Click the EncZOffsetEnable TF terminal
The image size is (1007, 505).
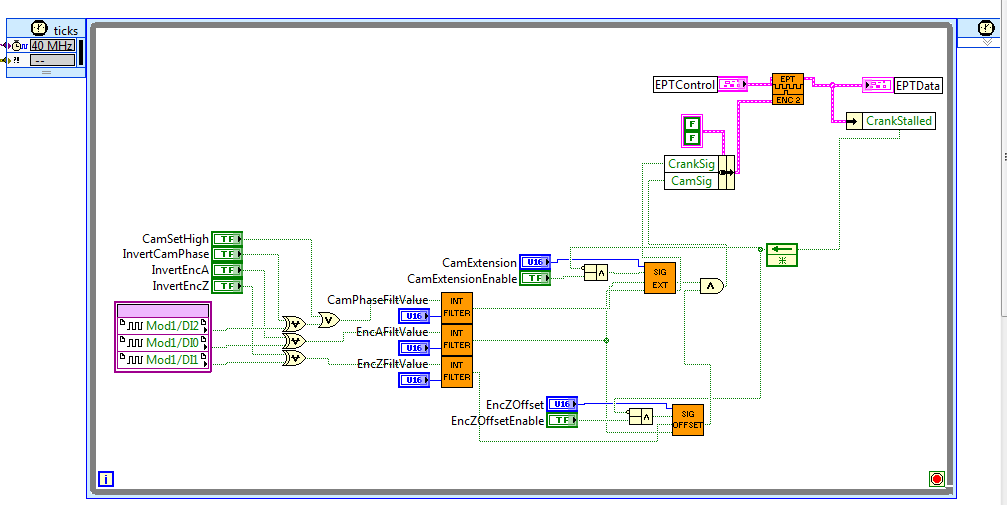point(562,420)
